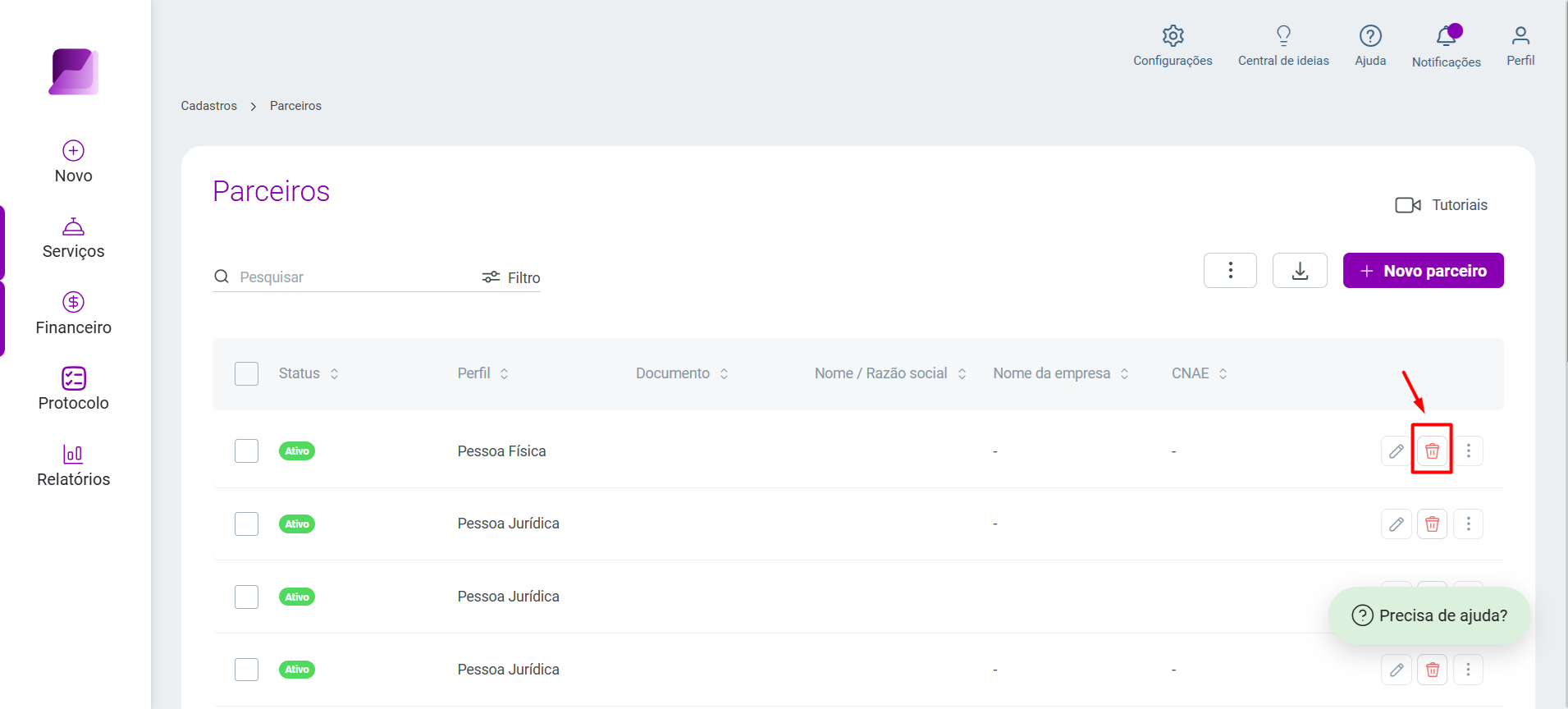The image size is (1568, 709).
Task: Go to Cadastros breadcrumb
Action: pyautogui.click(x=208, y=106)
